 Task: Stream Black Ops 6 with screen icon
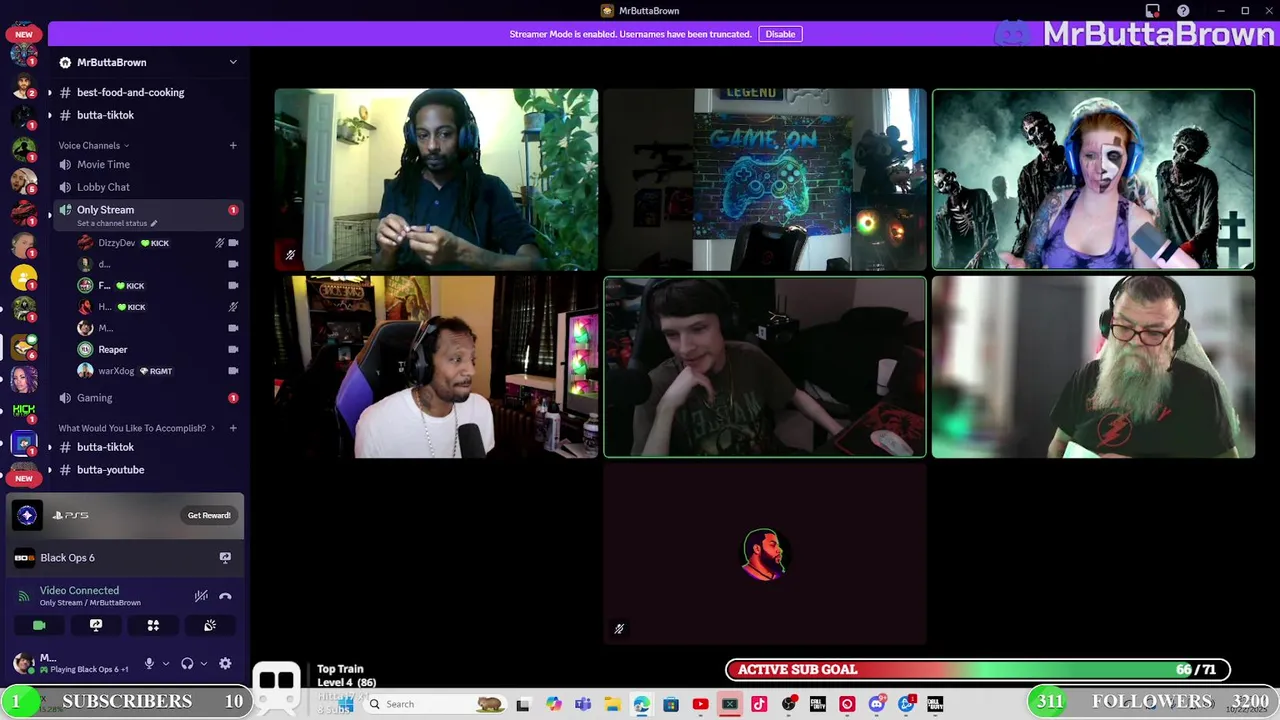pos(225,557)
